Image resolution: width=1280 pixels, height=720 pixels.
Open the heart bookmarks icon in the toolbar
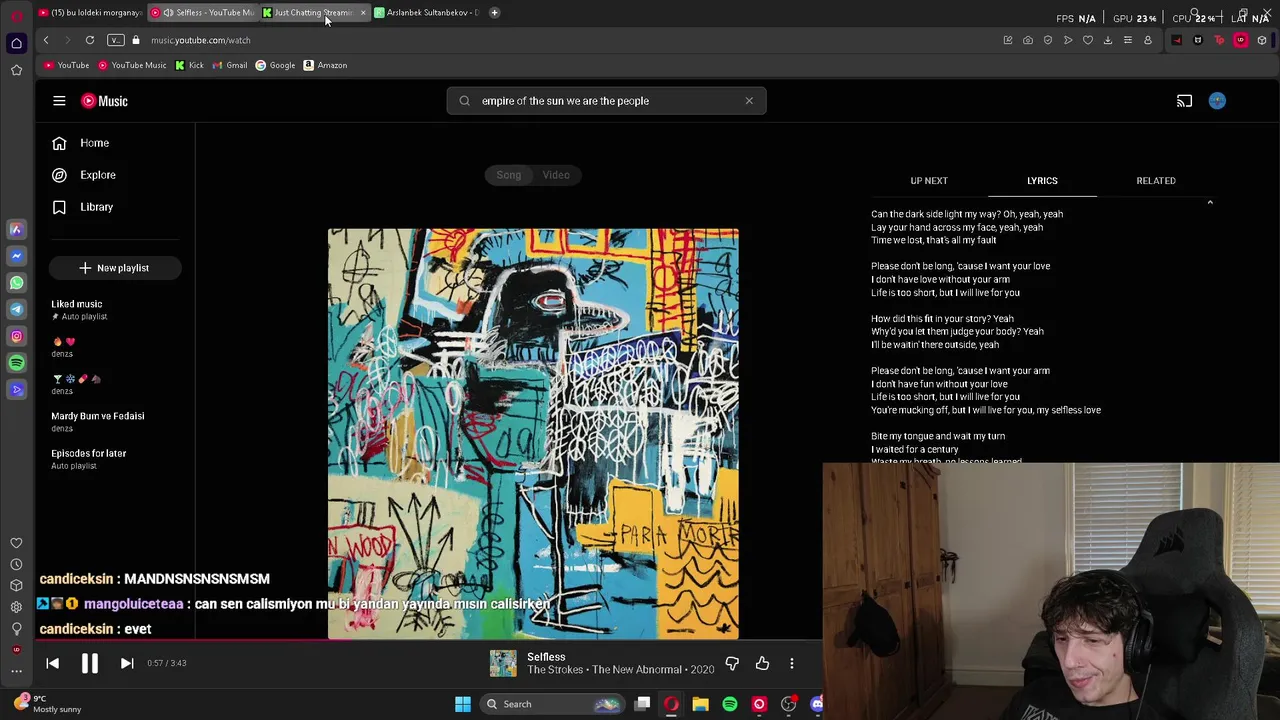tap(1088, 40)
